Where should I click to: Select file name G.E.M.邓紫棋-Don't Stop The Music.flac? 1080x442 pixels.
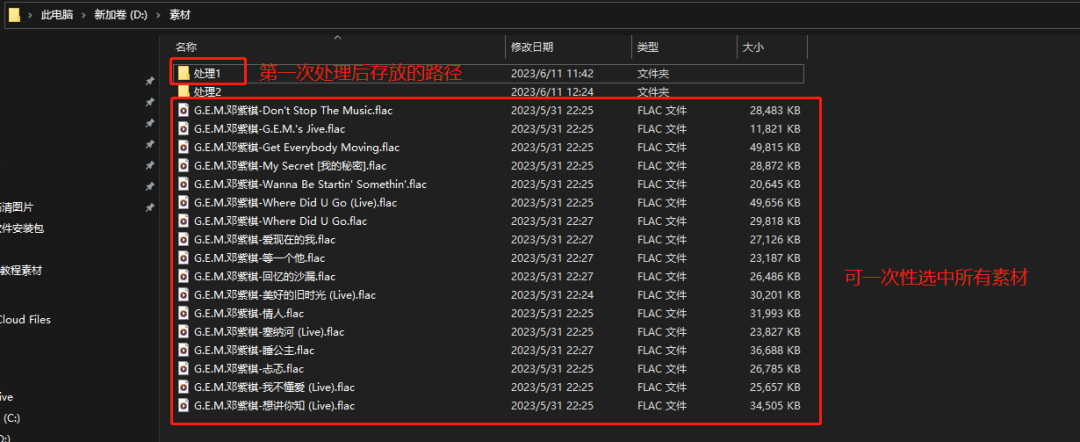[x=293, y=110]
